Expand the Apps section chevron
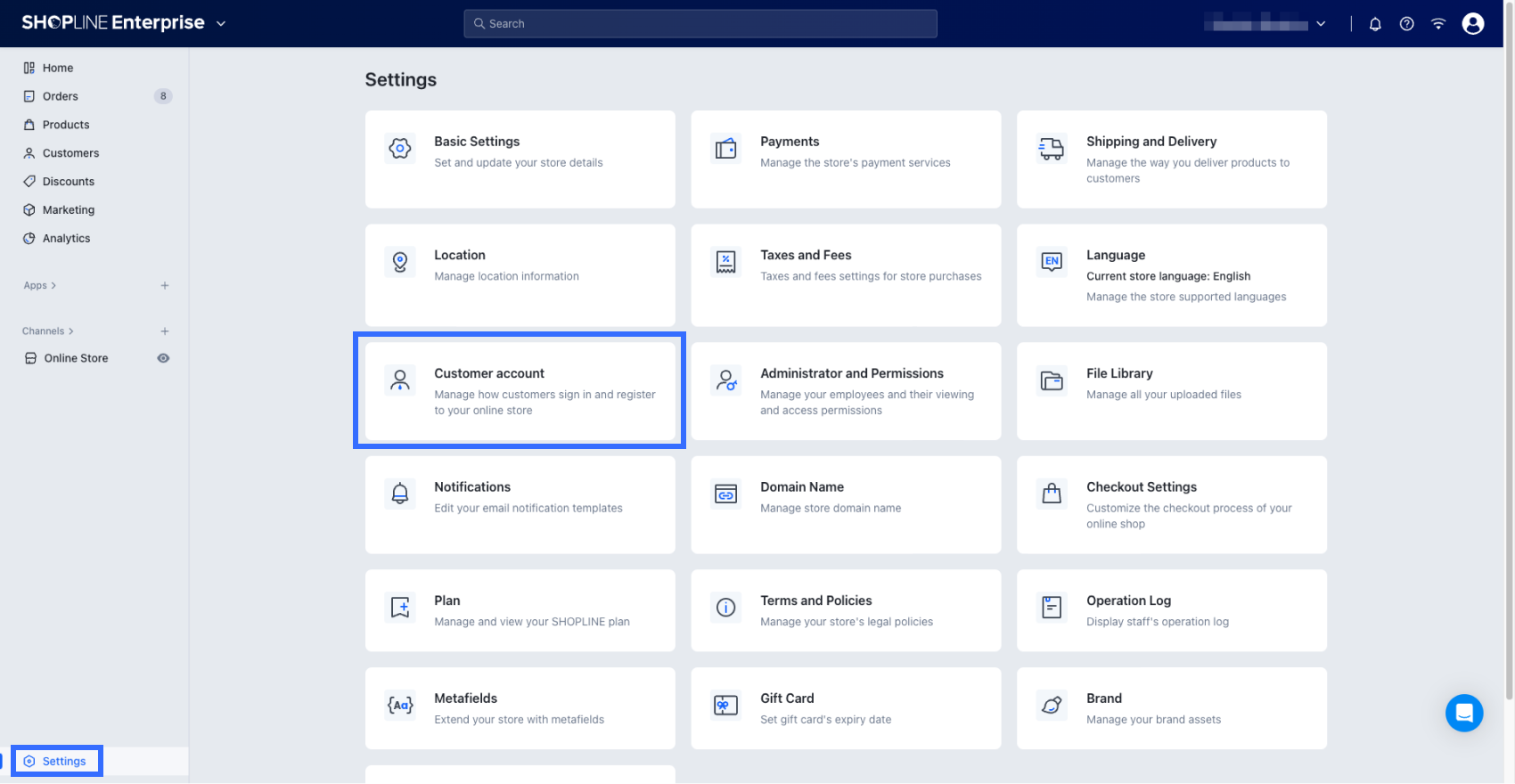1515x784 pixels. tap(53, 286)
